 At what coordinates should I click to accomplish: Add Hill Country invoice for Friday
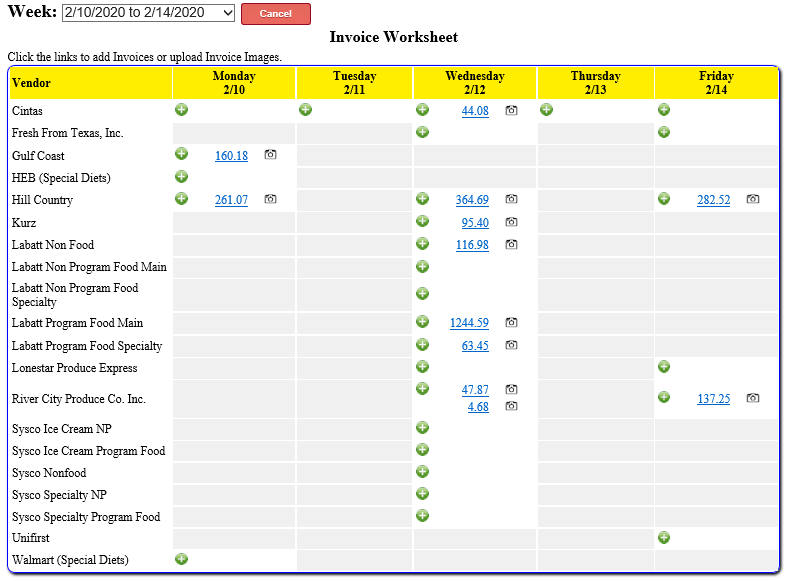click(664, 199)
